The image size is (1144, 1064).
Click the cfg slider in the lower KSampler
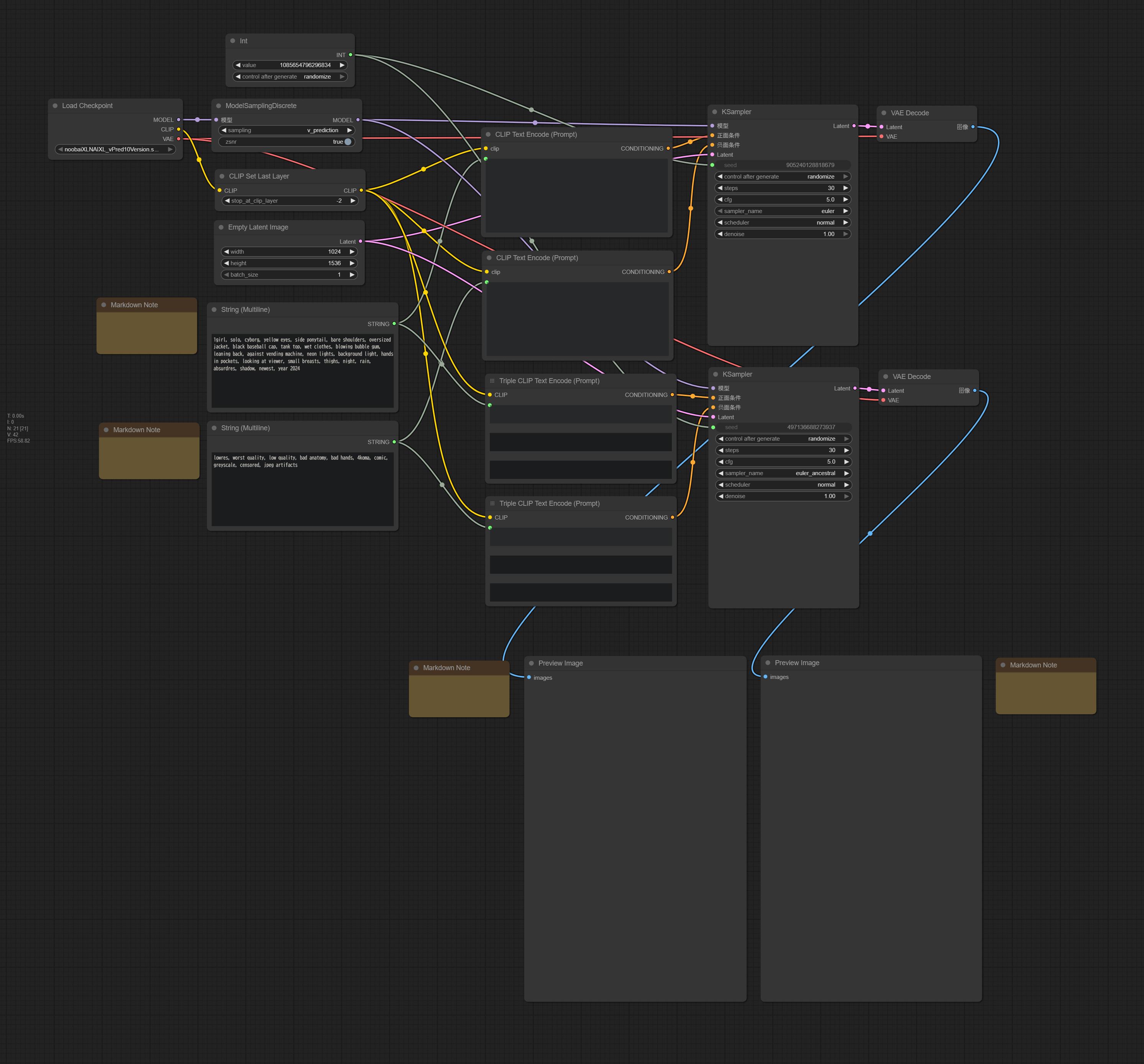click(783, 462)
